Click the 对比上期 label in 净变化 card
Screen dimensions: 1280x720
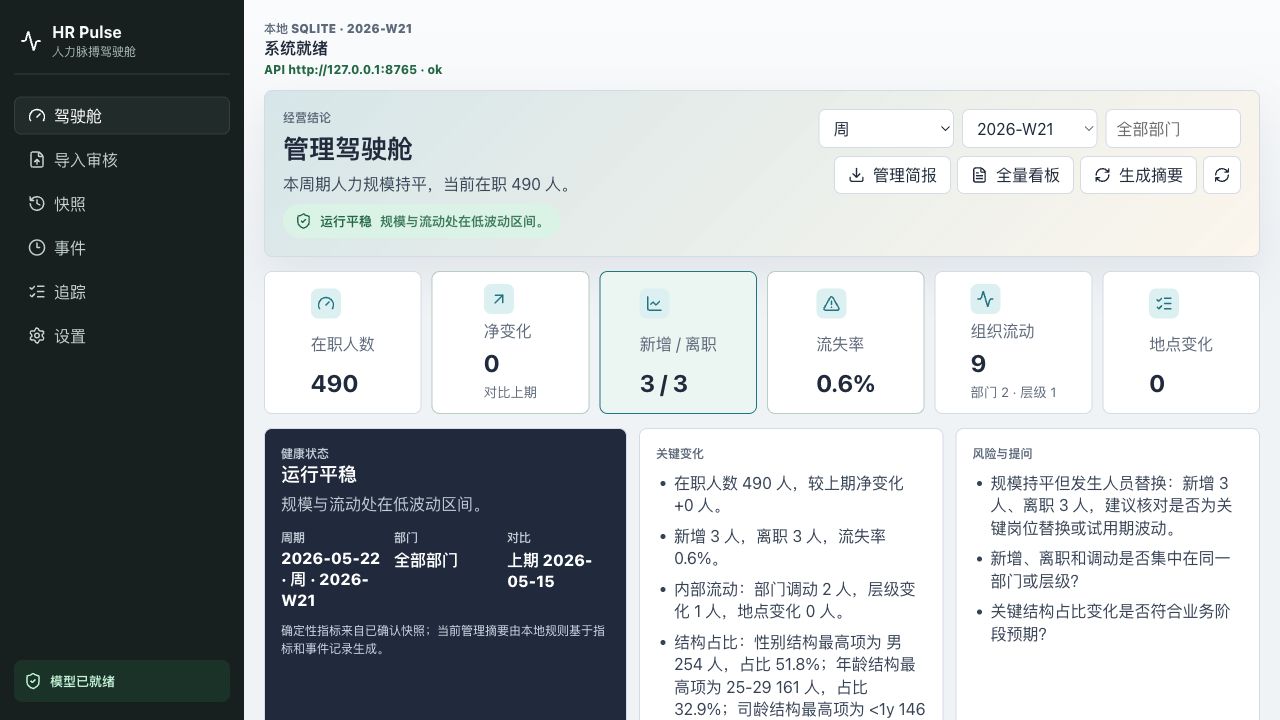coord(510,392)
